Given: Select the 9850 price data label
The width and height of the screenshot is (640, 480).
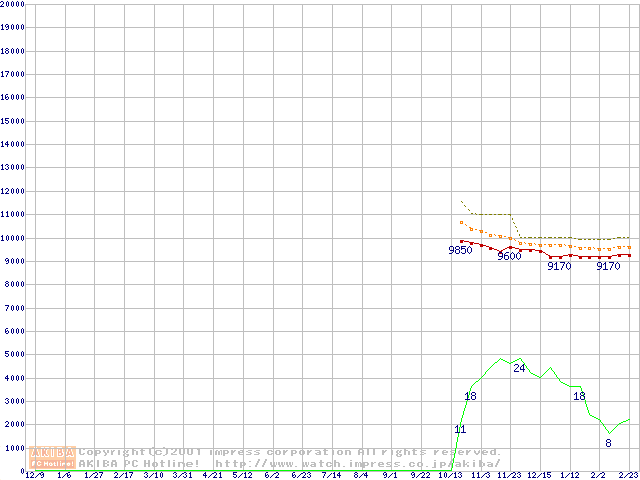Looking at the screenshot, I should (x=460, y=250).
